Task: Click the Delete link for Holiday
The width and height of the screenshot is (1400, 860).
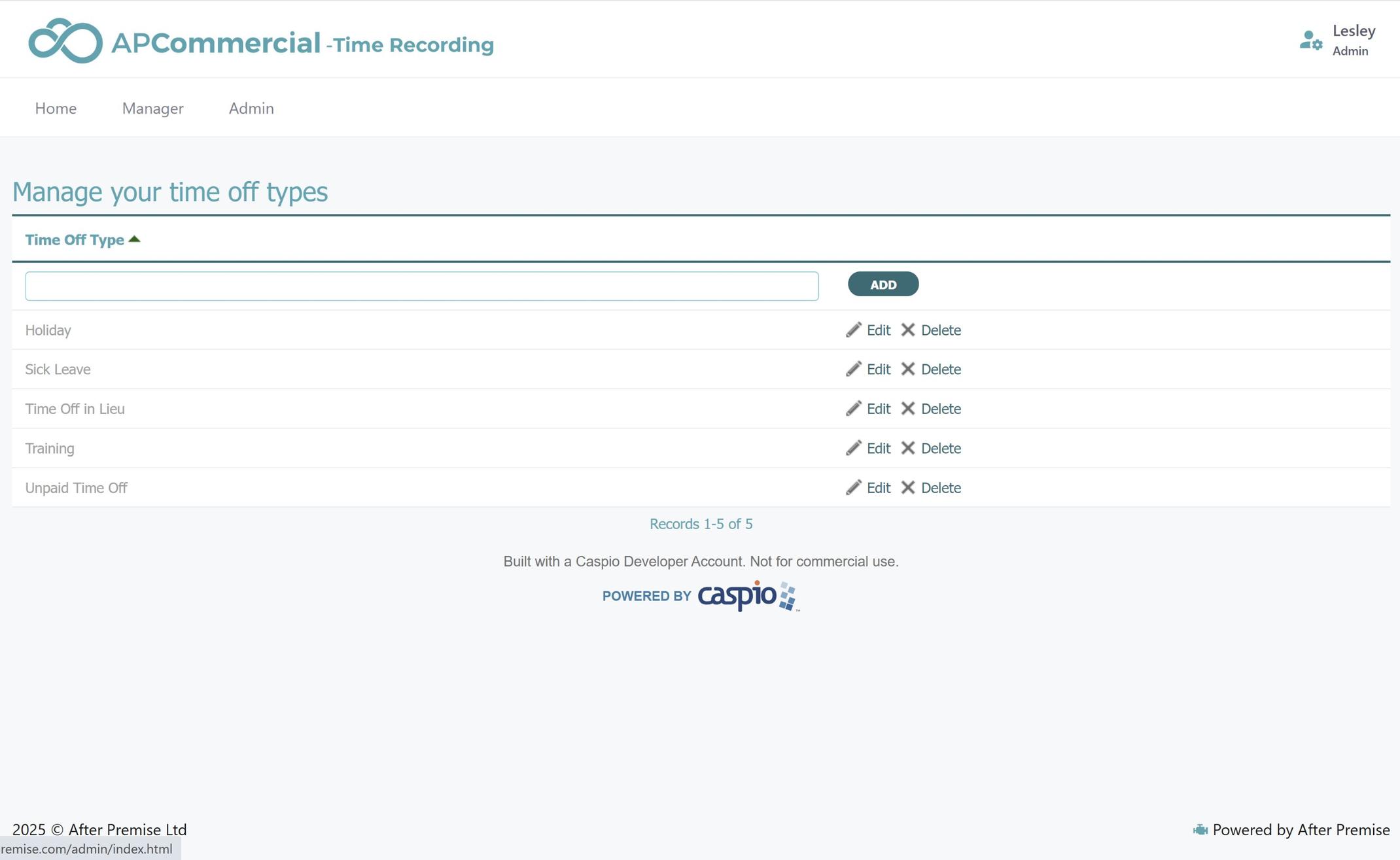Action: point(941,330)
